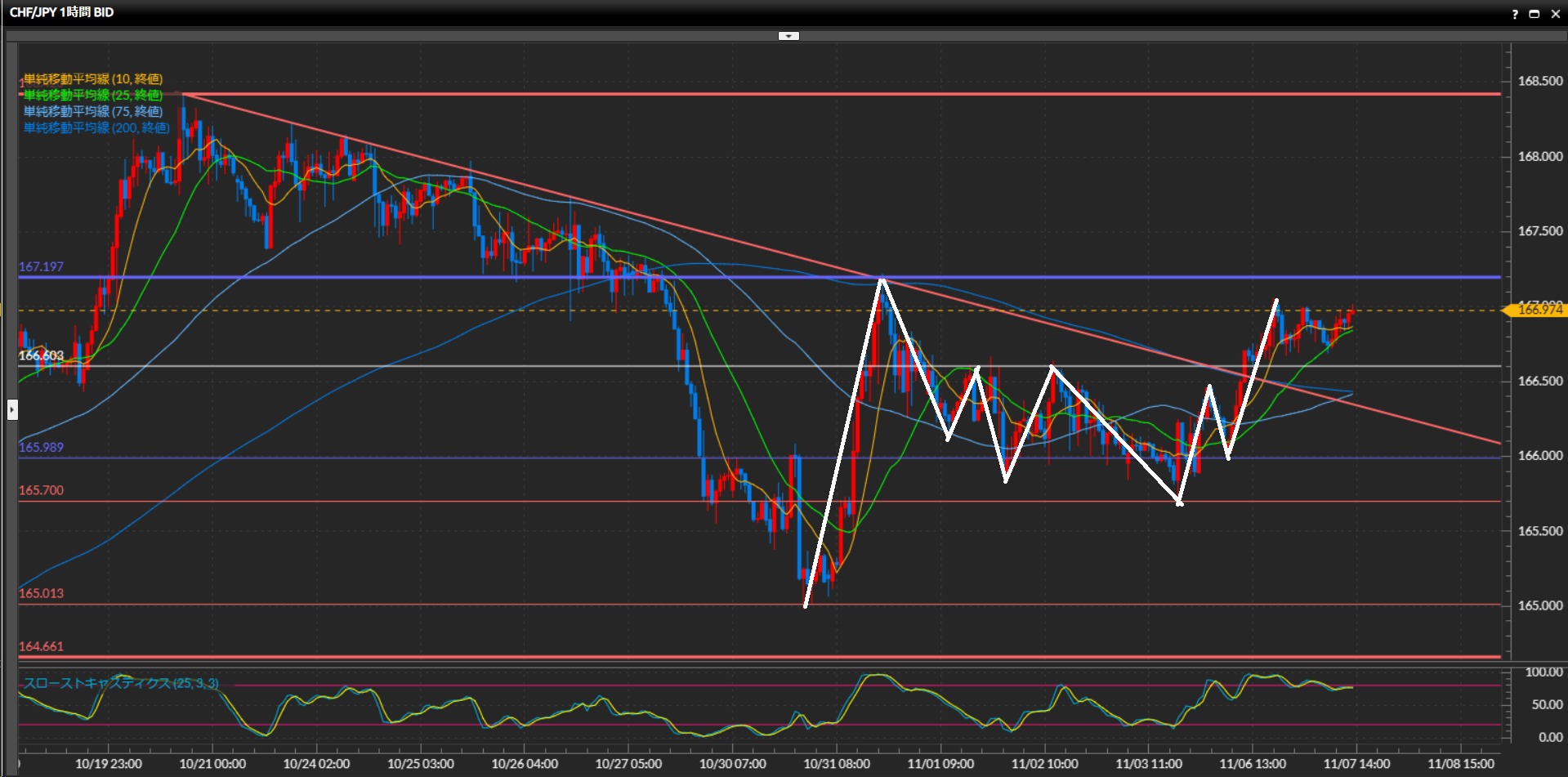
Task: Select the 164.661 thick red line label
Action: tap(41, 646)
